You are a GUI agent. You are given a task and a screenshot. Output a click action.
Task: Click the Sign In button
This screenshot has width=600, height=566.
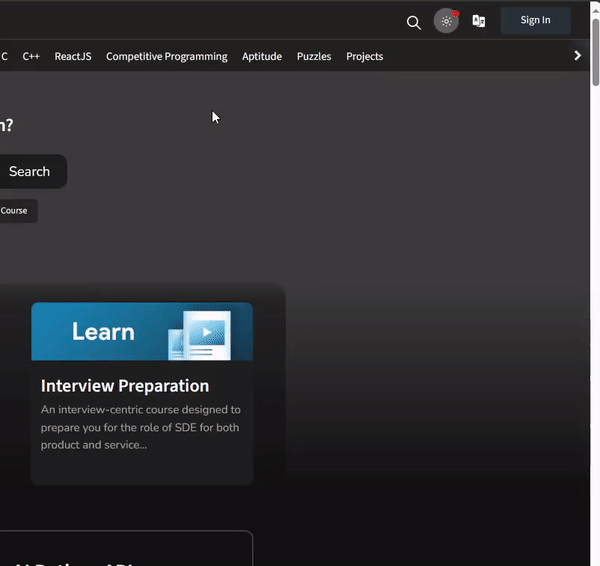coord(535,20)
